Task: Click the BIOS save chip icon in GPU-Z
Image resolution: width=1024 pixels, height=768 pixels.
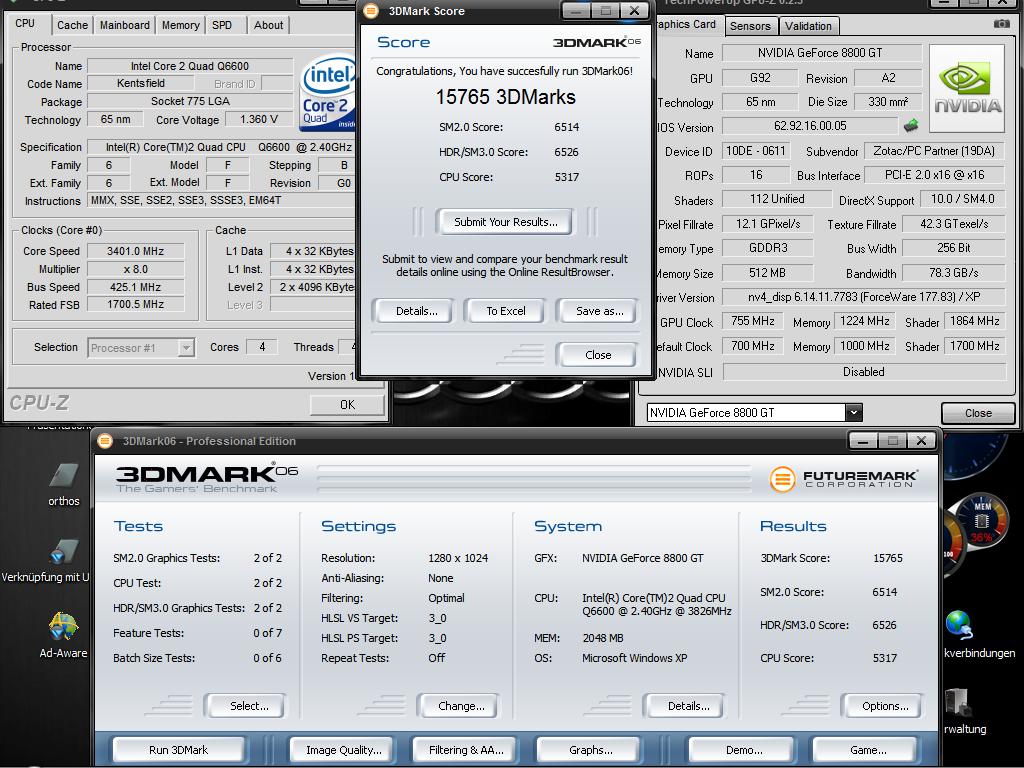Action: click(x=910, y=125)
